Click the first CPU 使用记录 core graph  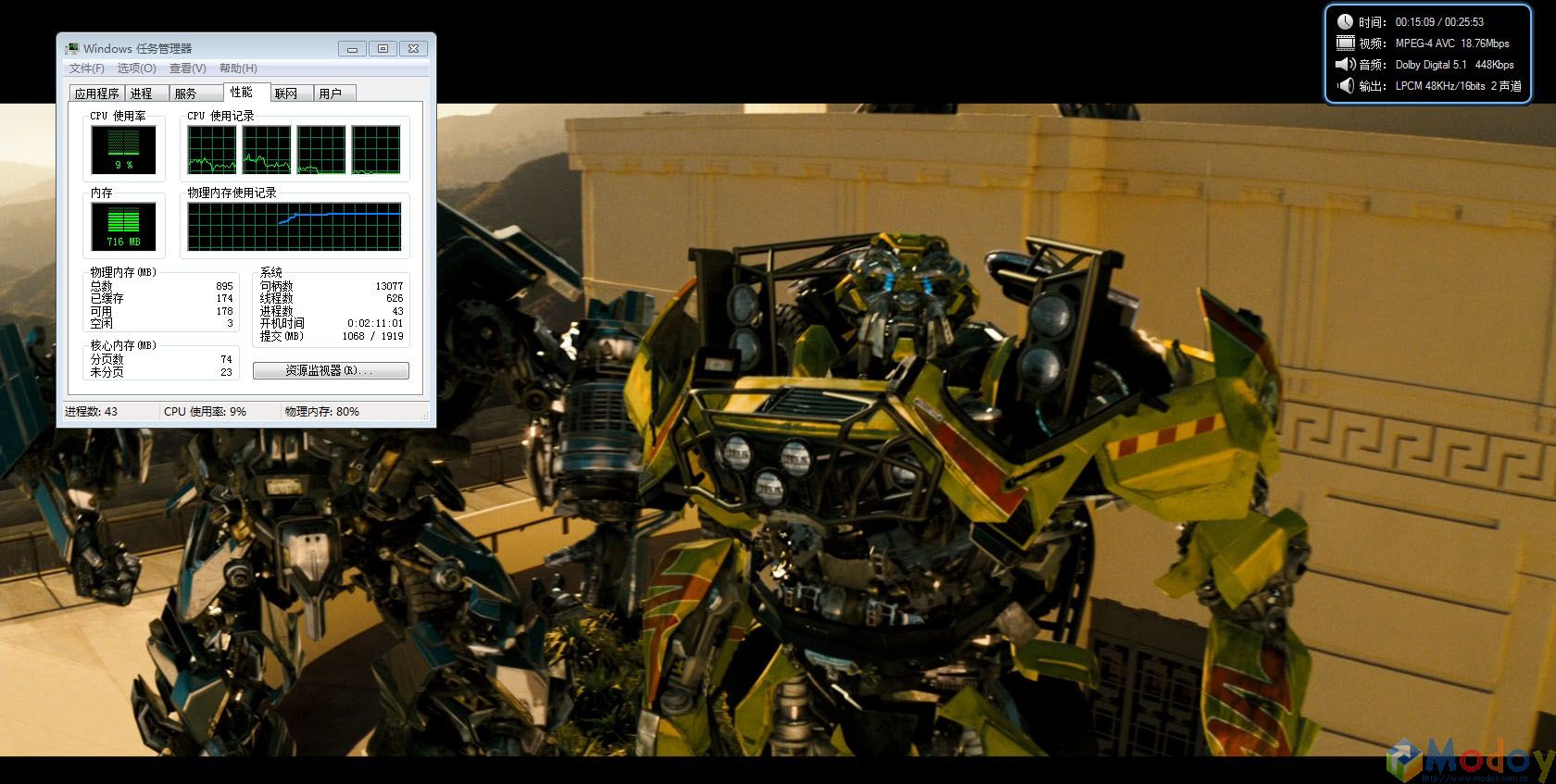click(x=212, y=150)
